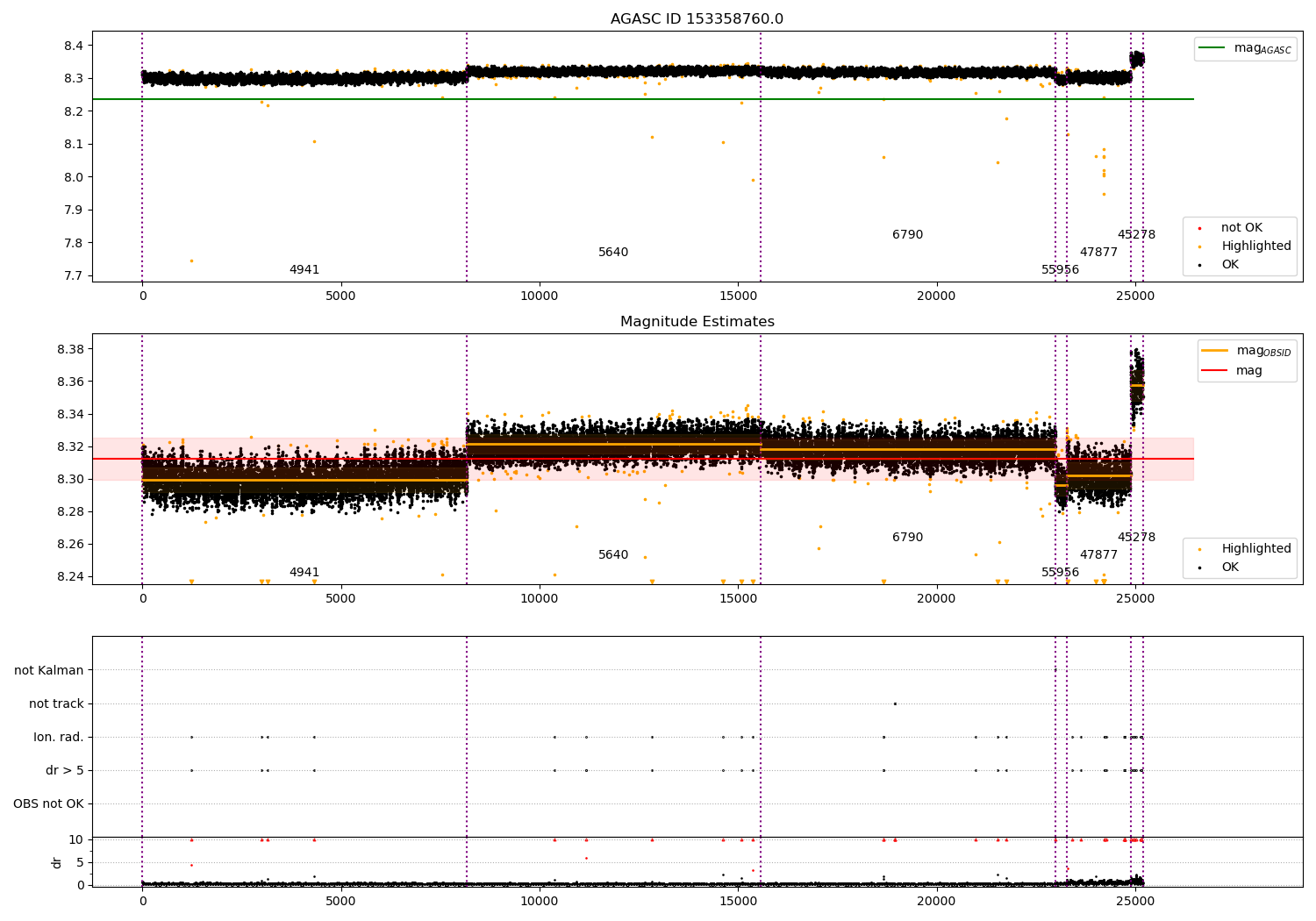Click the 'not track' row label
The height and width of the screenshot is (921, 1316).
click(x=56, y=704)
